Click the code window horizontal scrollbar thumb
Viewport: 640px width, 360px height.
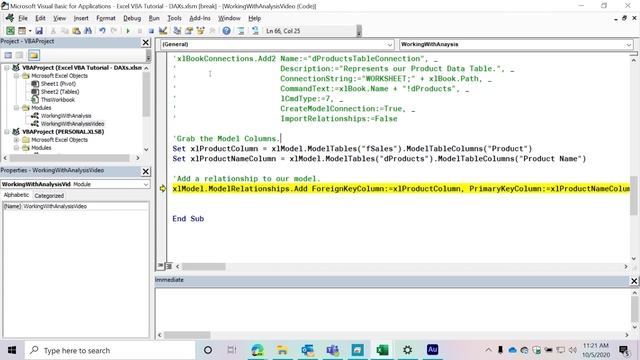click(x=204, y=267)
